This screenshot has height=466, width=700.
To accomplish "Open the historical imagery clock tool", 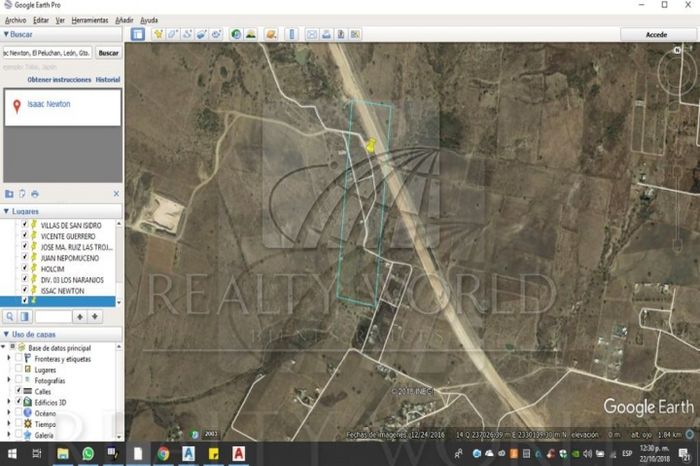I will tap(237, 34).
